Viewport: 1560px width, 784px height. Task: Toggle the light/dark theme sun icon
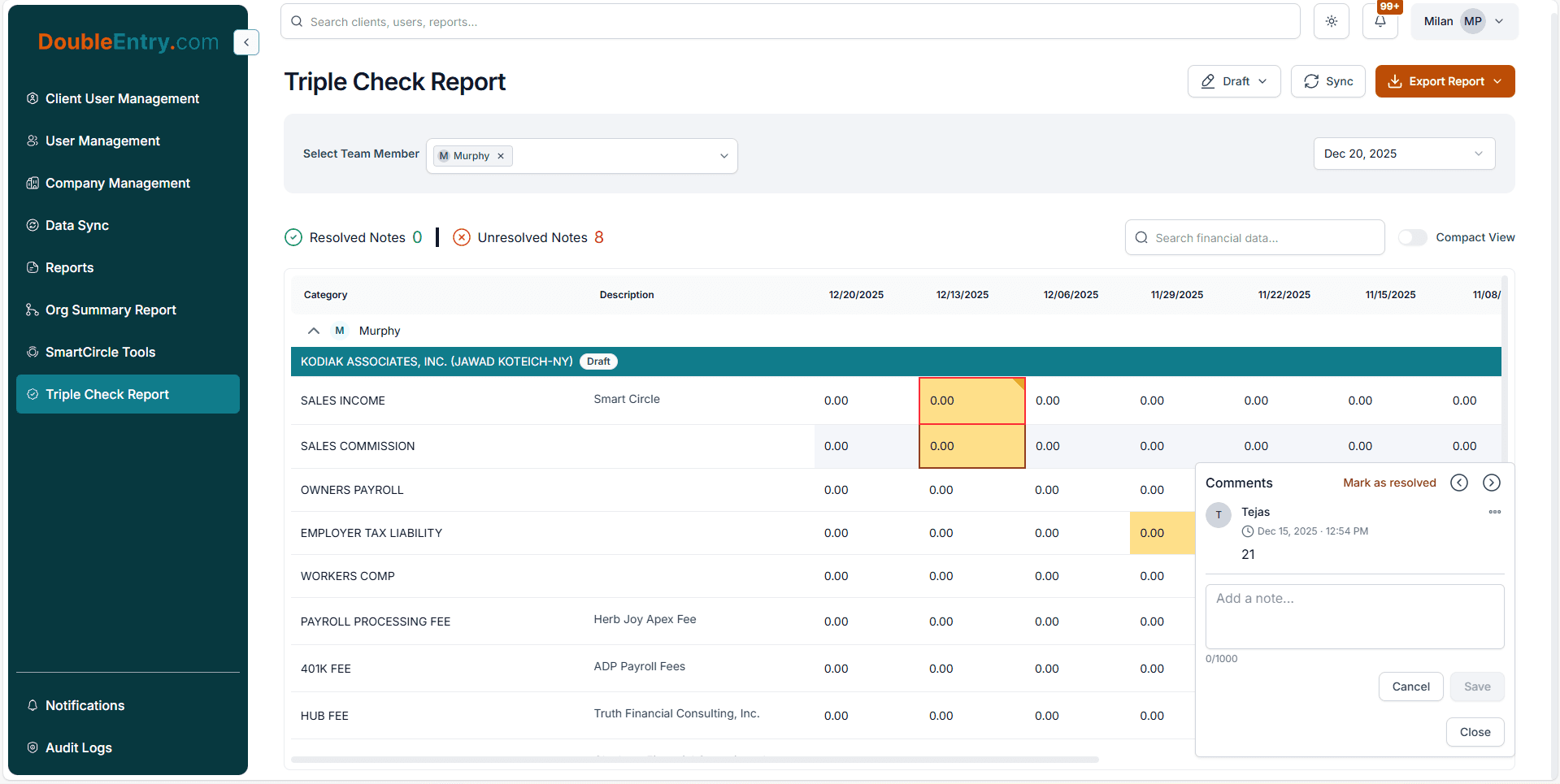tap(1331, 22)
